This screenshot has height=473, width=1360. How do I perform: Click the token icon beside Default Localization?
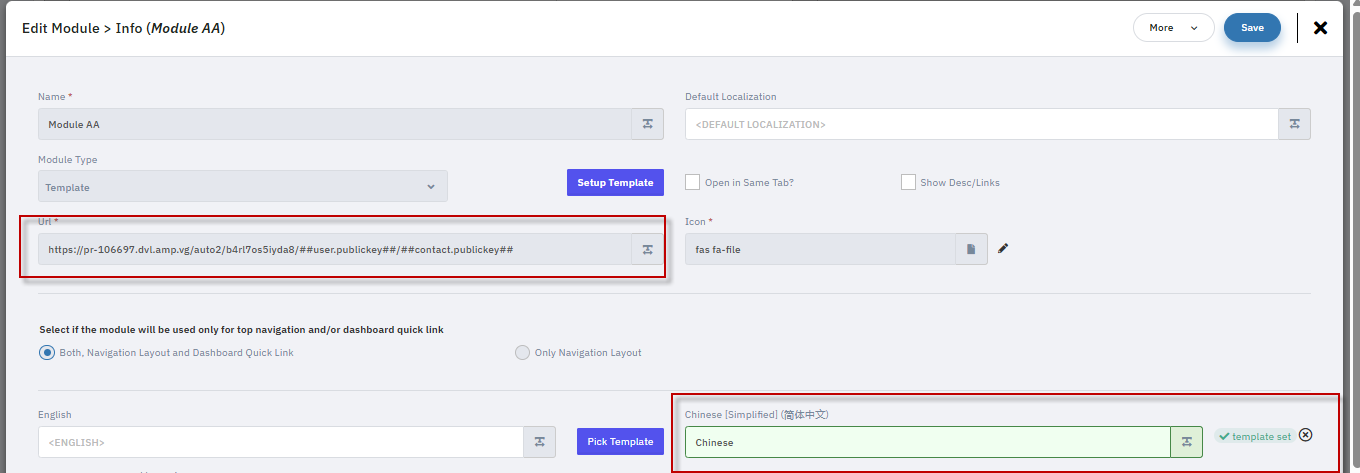pyautogui.click(x=1294, y=124)
